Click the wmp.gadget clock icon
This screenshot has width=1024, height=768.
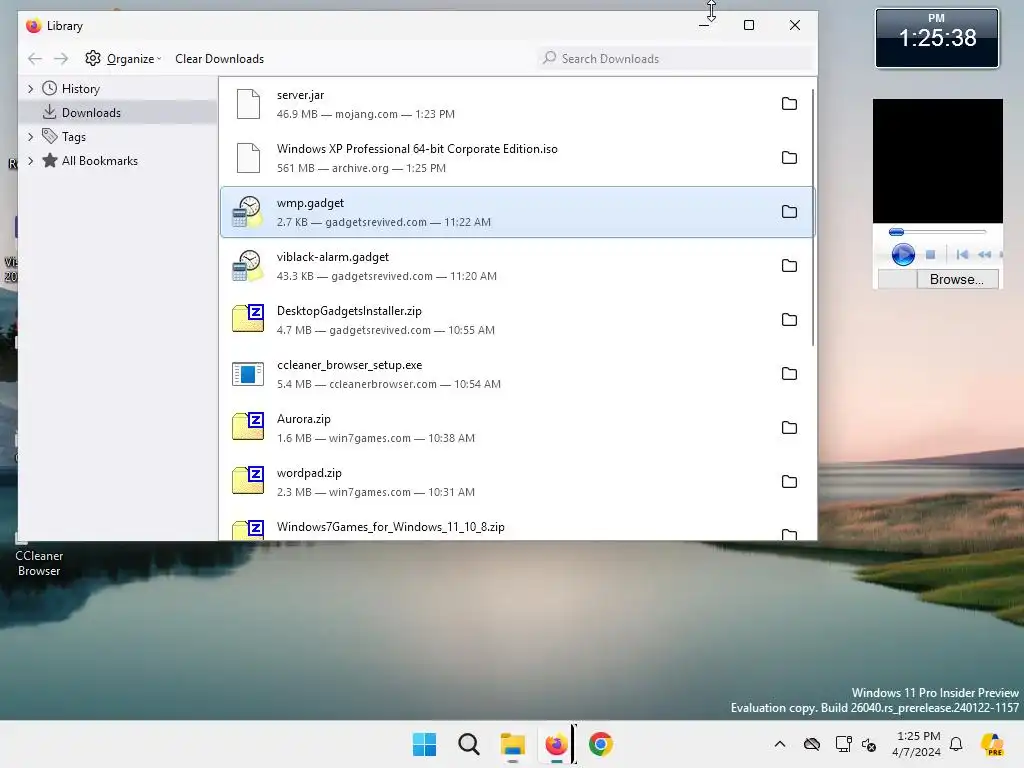click(248, 212)
